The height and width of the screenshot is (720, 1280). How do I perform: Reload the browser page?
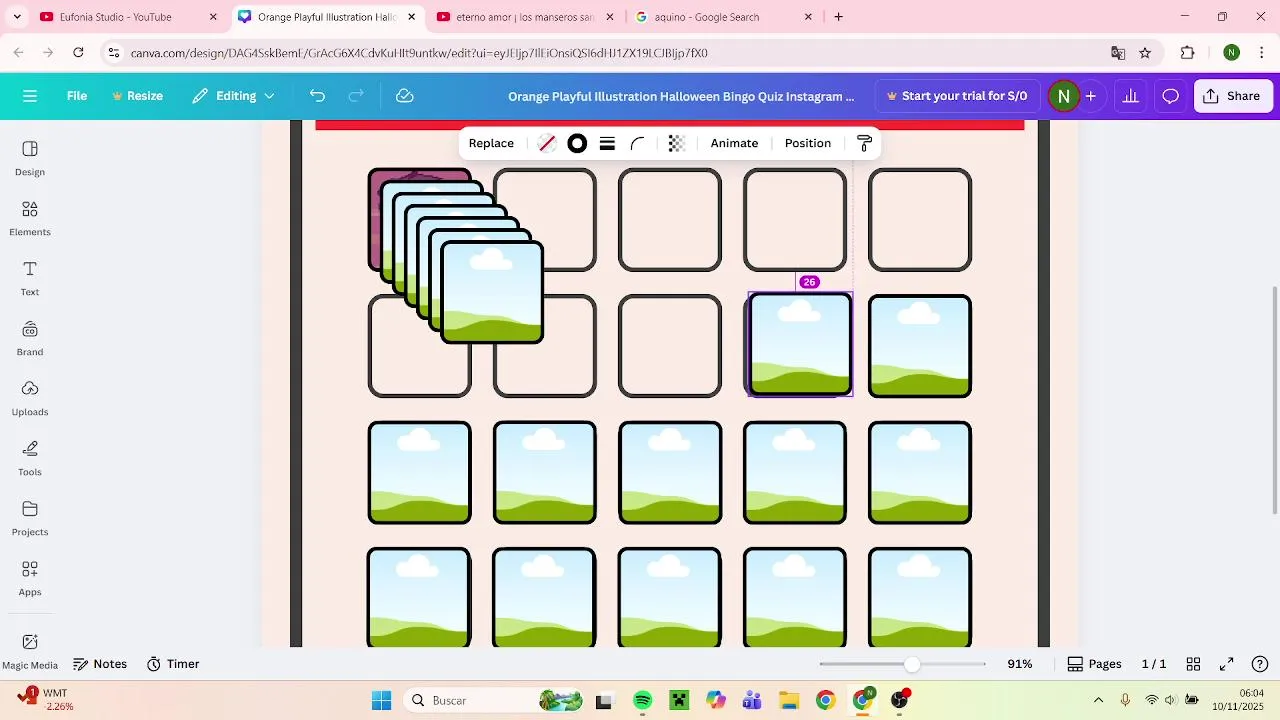tap(78, 53)
